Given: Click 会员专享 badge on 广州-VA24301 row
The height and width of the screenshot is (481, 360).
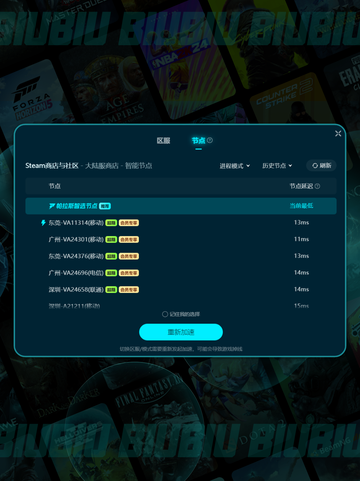Looking at the screenshot, I should [129, 239].
